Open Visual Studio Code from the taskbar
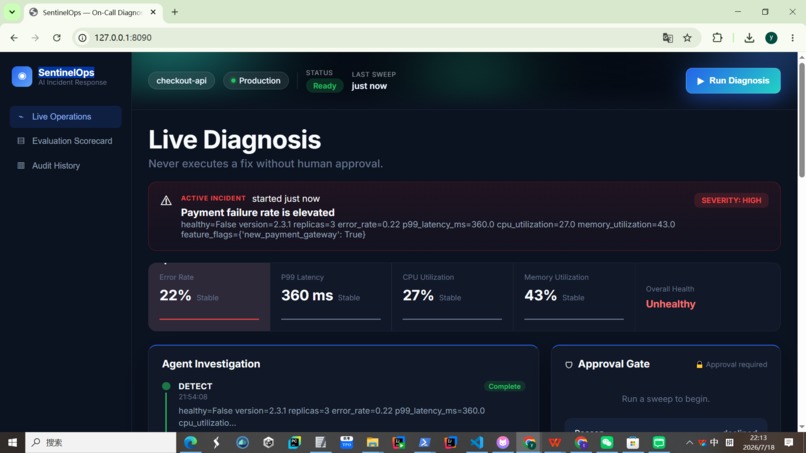 click(x=477, y=442)
